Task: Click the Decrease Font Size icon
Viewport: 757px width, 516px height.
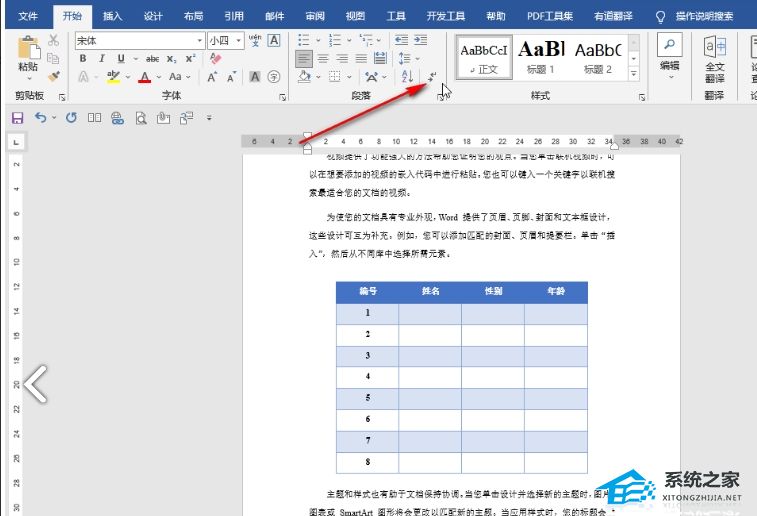Action: coord(231,77)
